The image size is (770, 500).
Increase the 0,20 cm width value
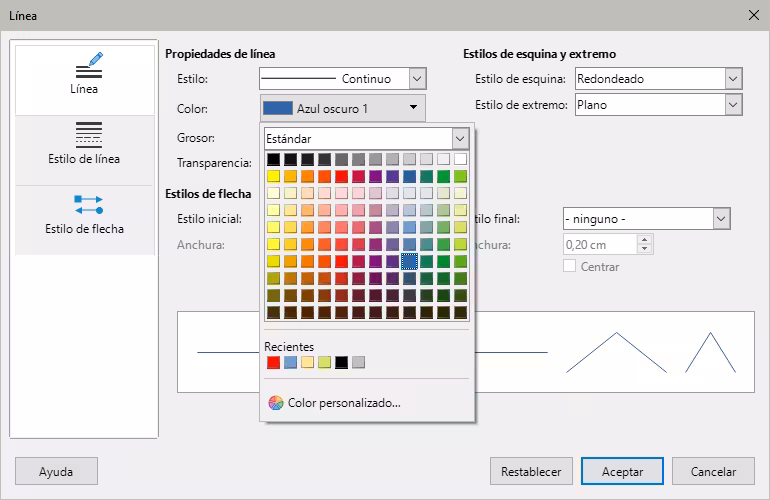644,240
